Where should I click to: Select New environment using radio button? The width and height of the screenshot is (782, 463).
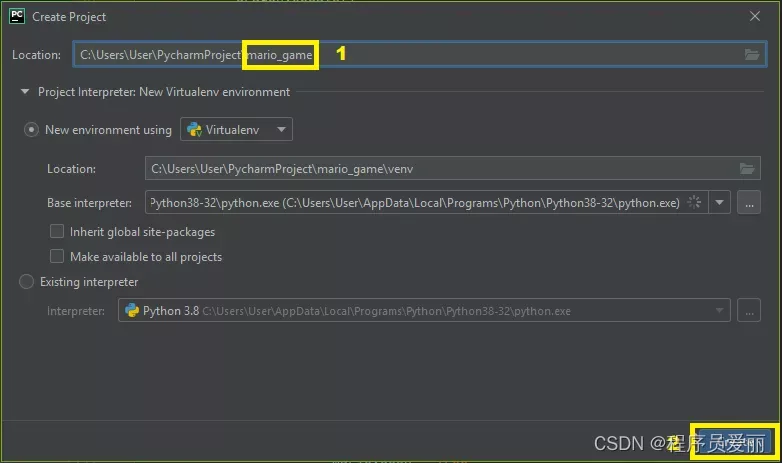tap(31, 130)
